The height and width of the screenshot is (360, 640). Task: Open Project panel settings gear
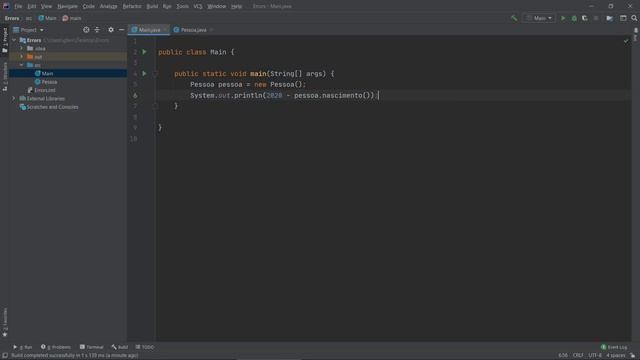[111, 30]
